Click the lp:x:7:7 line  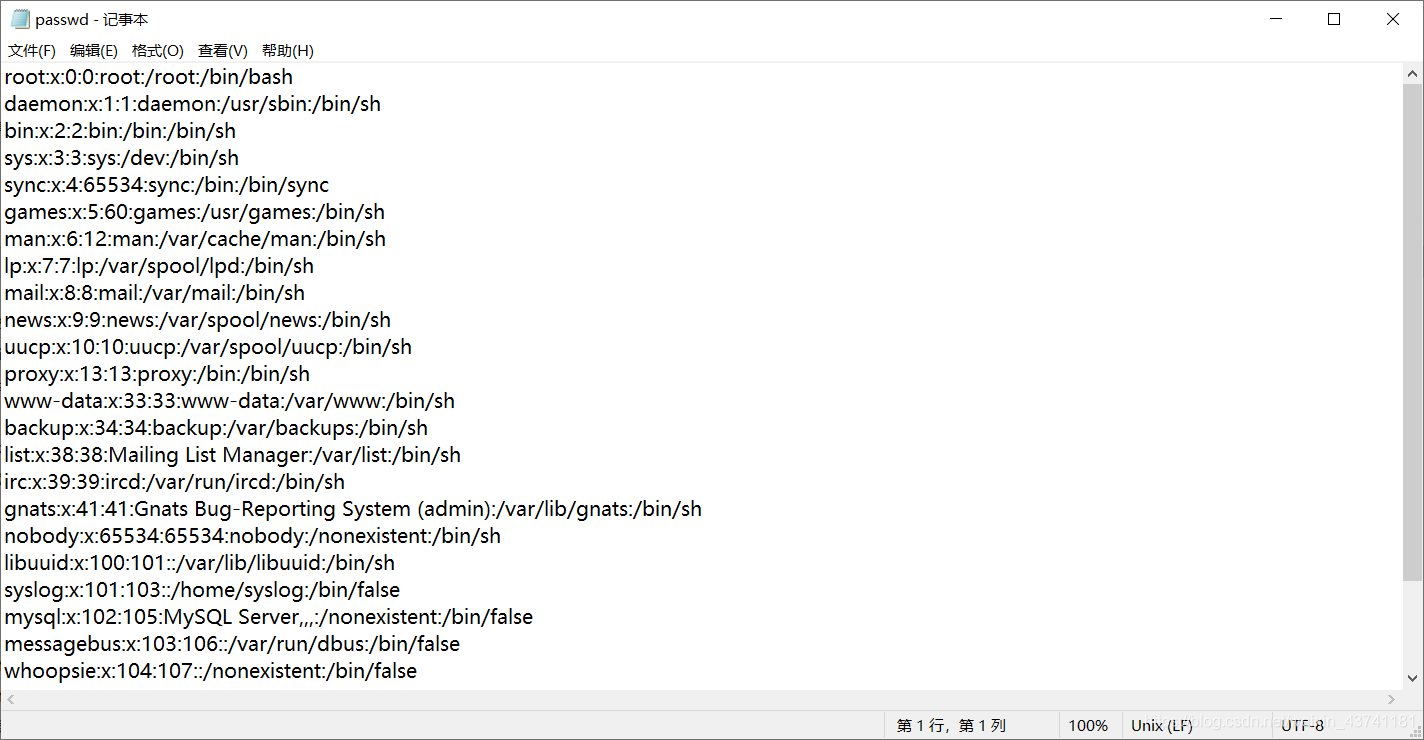159,266
